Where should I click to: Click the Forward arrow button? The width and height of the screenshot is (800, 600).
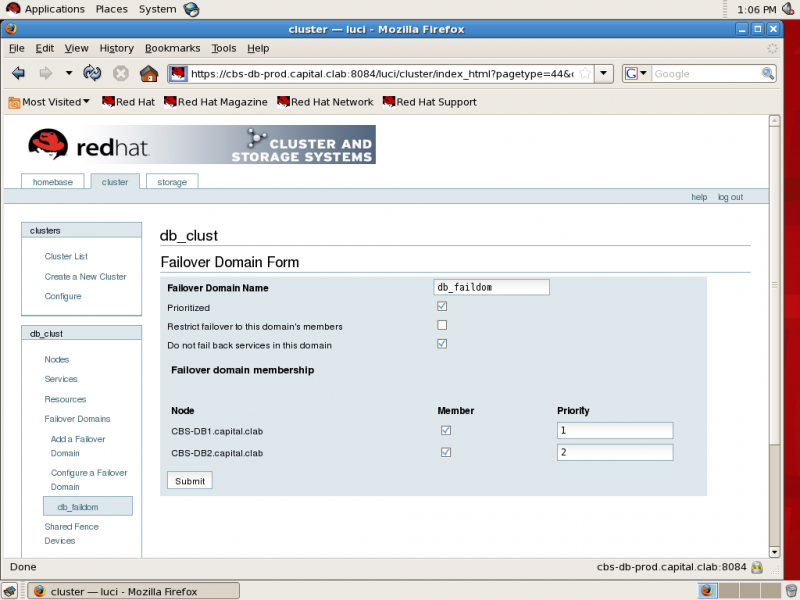click(45, 73)
